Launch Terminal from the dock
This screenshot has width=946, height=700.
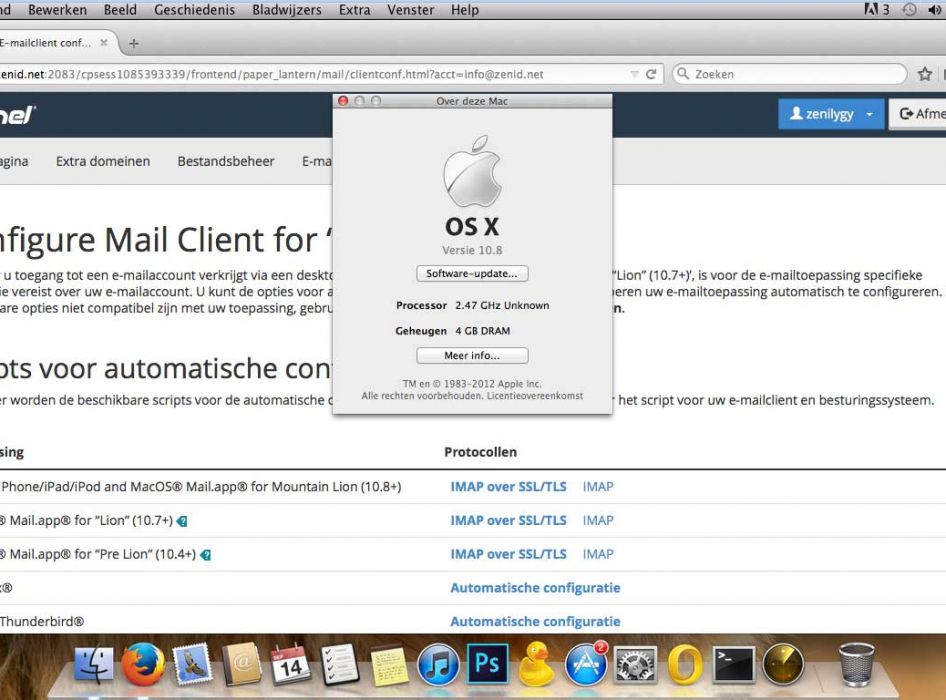point(734,665)
